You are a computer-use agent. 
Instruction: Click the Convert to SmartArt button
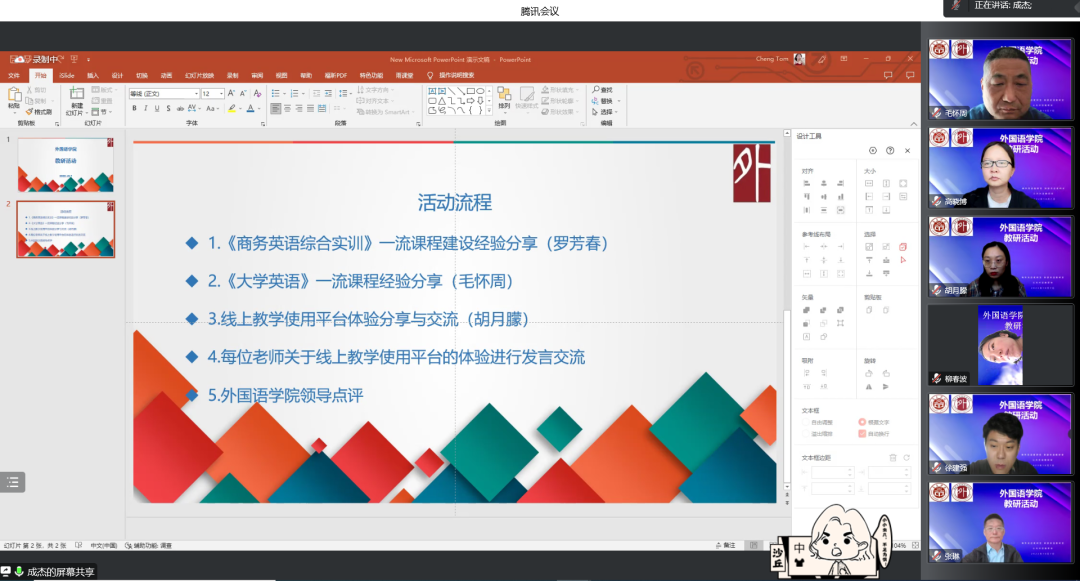[x=386, y=112]
